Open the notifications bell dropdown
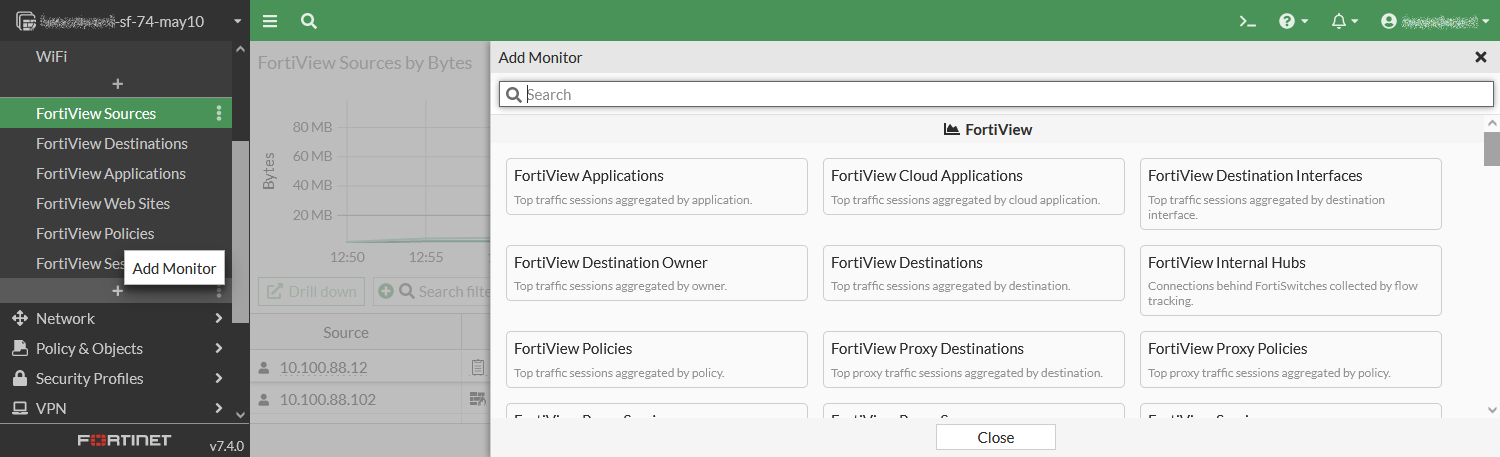The image size is (1500, 457). click(x=1344, y=21)
